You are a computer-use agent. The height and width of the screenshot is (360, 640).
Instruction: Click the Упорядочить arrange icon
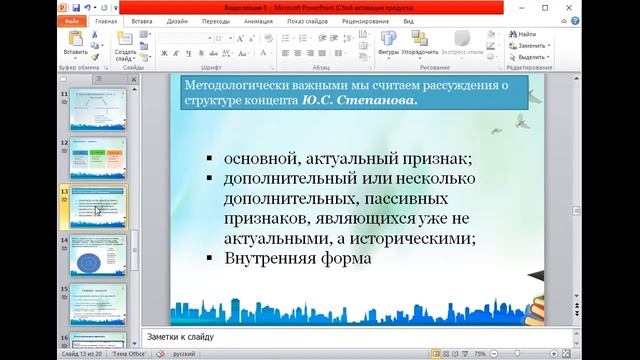pos(419,39)
